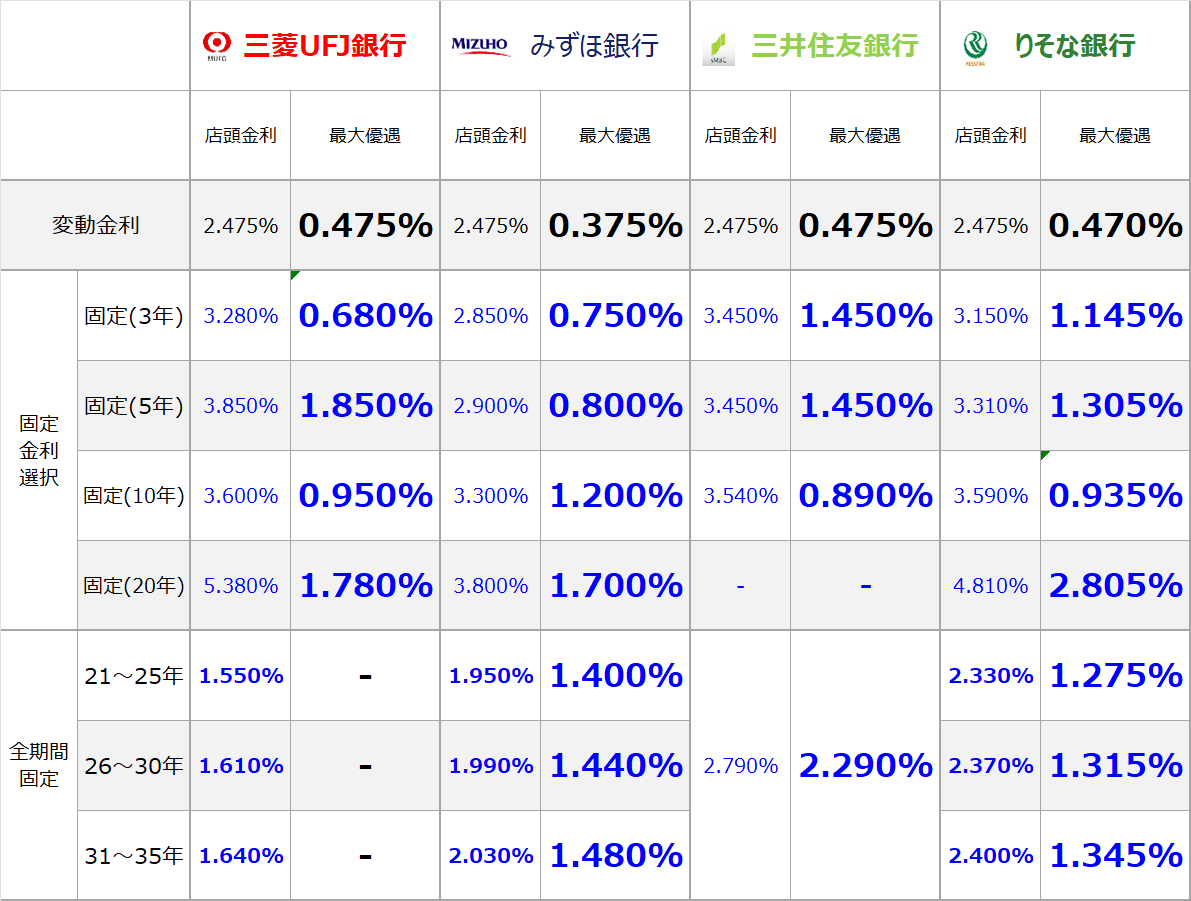
Task: Select the 変動金利 row label
Action: pos(96,225)
